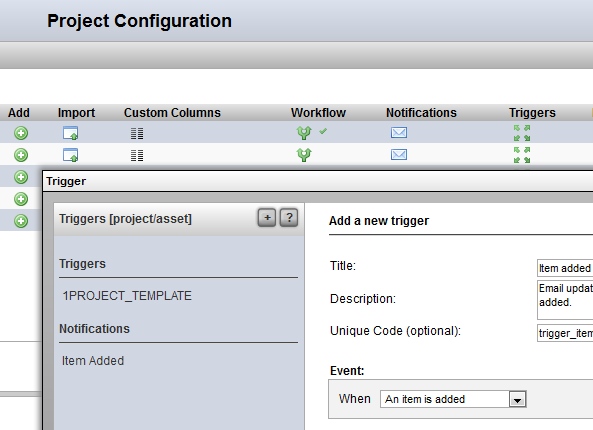593x430 pixels.
Task: Click the plus button in Triggers panel
Action: pos(267,217)
